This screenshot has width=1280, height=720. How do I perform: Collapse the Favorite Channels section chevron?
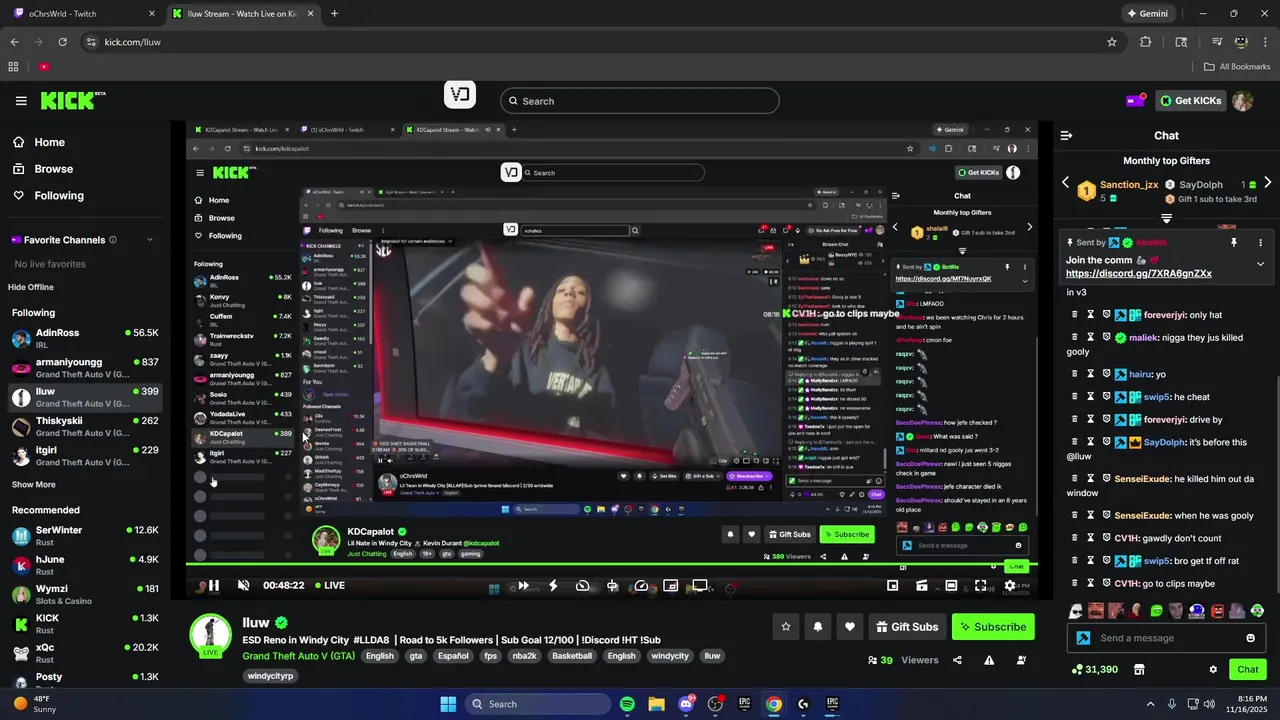[150, 240]
